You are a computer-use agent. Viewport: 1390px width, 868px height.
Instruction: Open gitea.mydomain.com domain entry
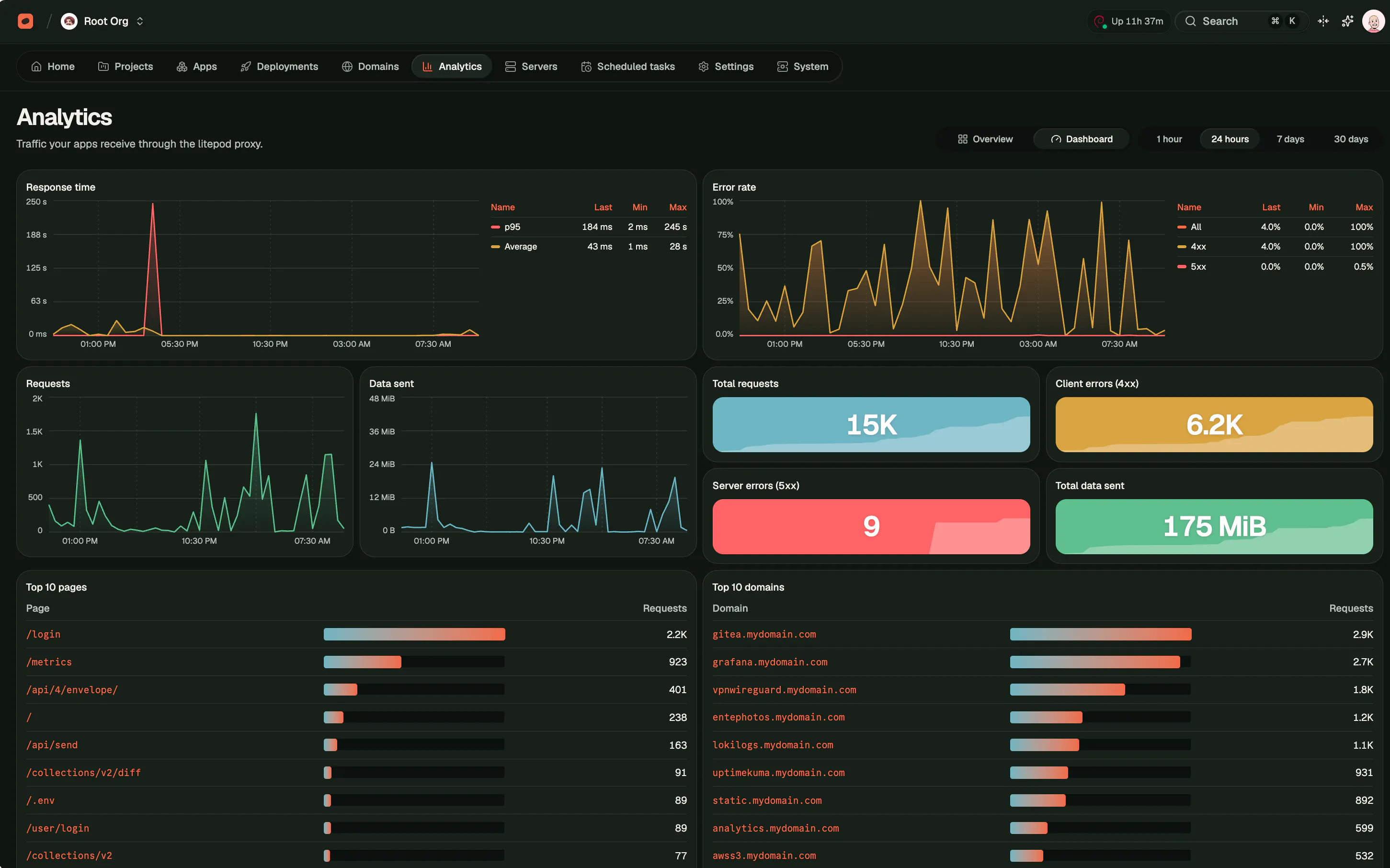tap(764, 634)
